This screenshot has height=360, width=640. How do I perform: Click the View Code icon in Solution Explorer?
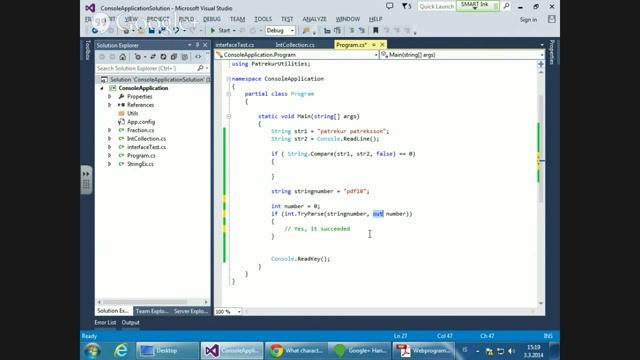coord(198,57)
